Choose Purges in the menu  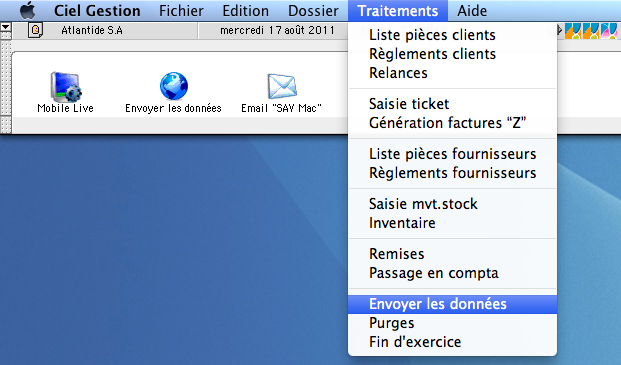pos(452,323)
